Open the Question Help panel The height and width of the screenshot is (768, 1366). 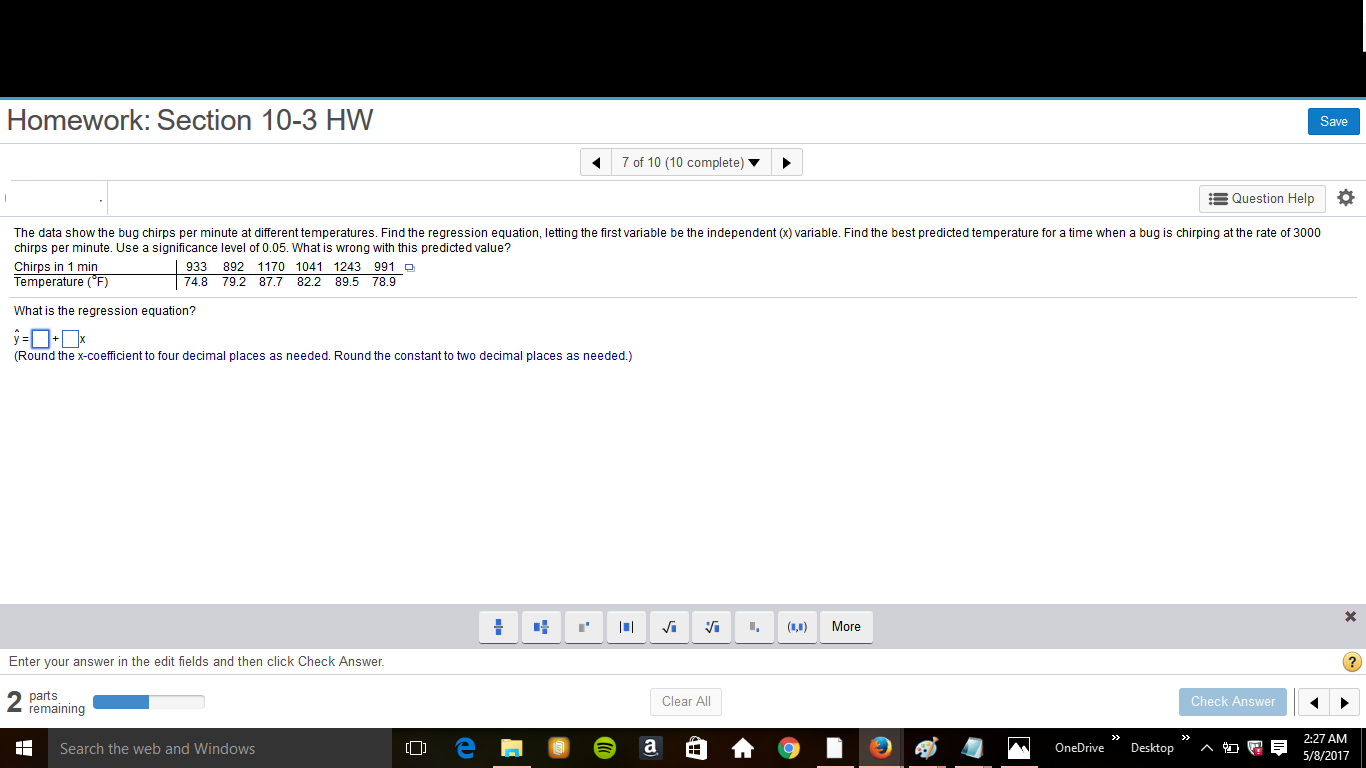click(1262, 198)
